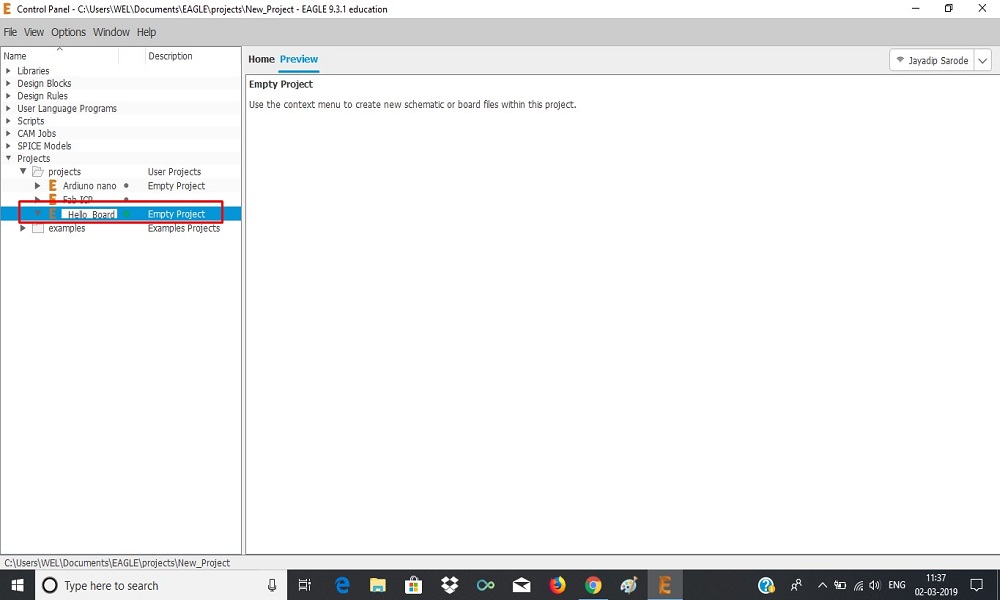Show hidden tray icons chevron

pyautogui.click(x=823, y=585)
